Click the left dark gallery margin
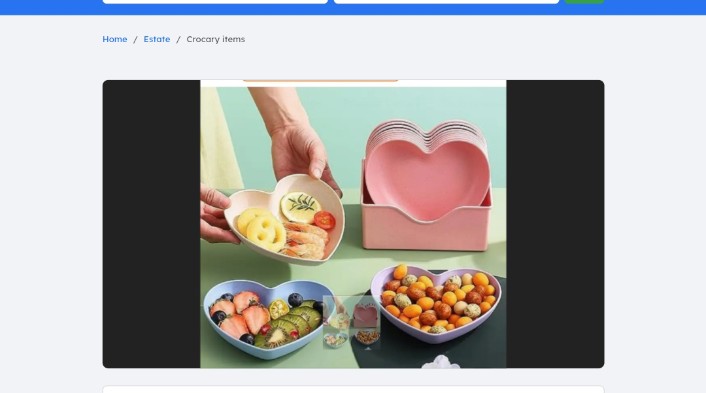The width and height of the screenshot is (706, 393). (151, 224)
